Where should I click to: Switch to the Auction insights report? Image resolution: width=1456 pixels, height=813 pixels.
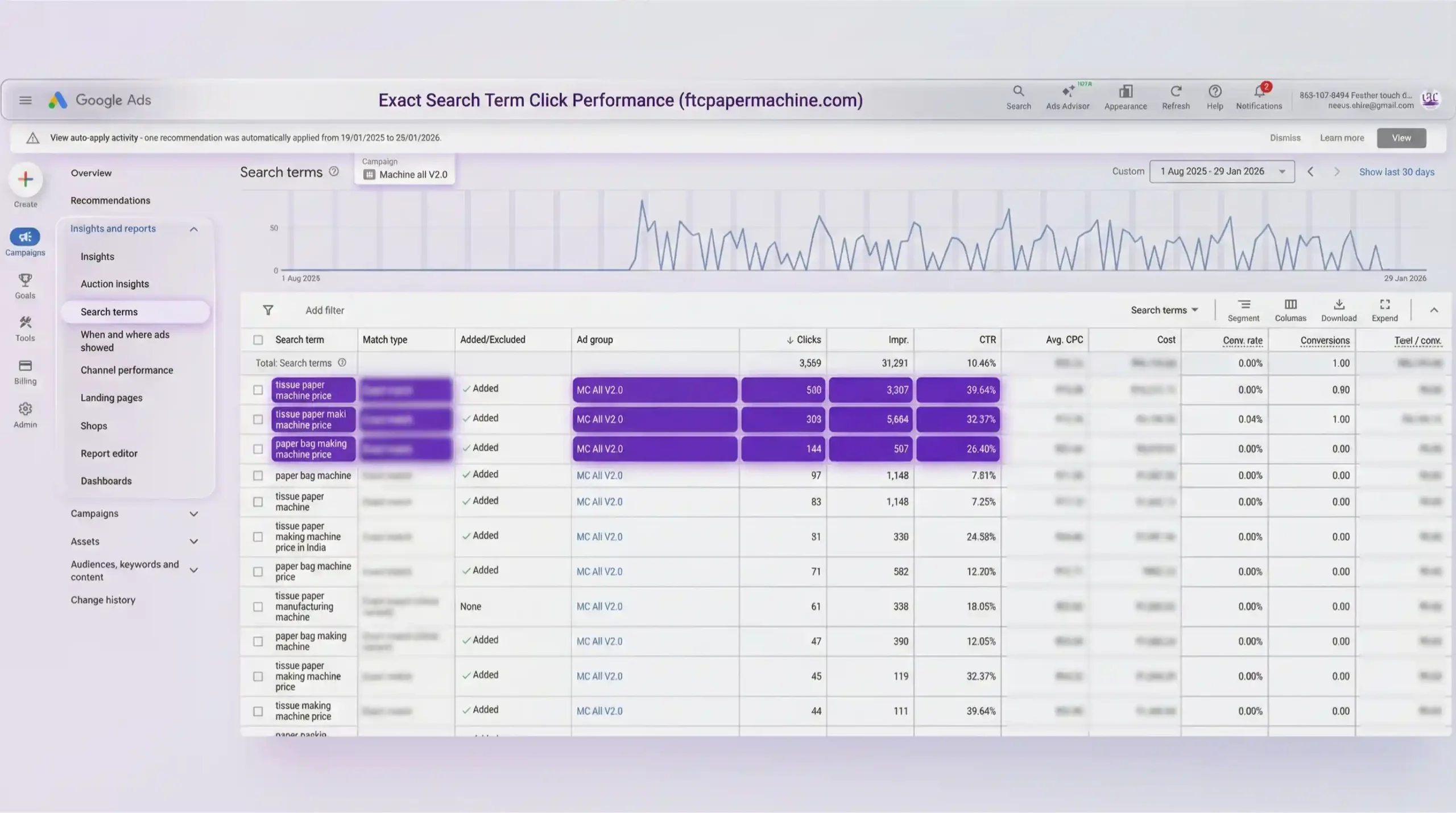[x=114, y=283]
